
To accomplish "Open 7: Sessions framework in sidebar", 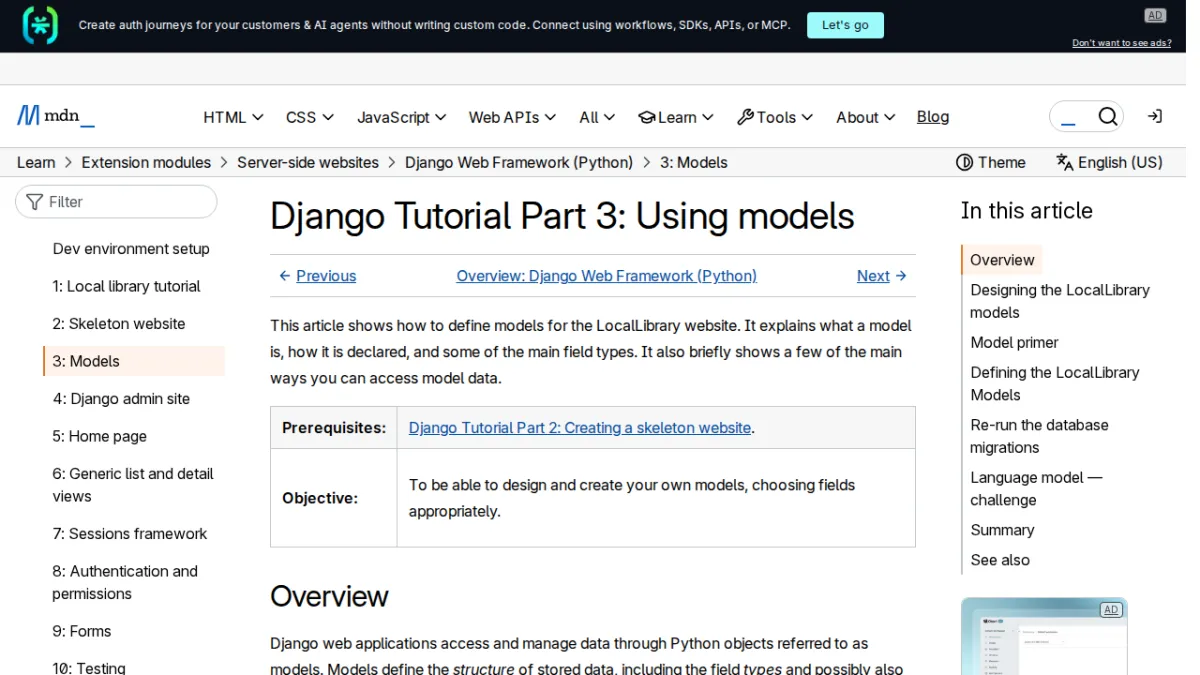I will [x=130, y=534].
